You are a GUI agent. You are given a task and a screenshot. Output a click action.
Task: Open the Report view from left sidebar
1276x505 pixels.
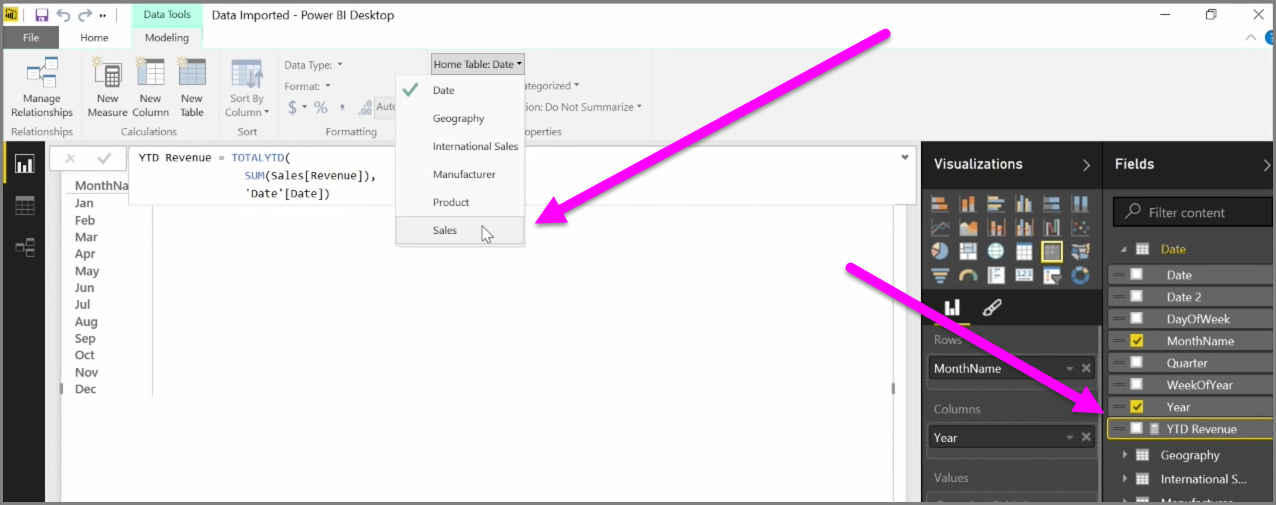tap(25, 163)
